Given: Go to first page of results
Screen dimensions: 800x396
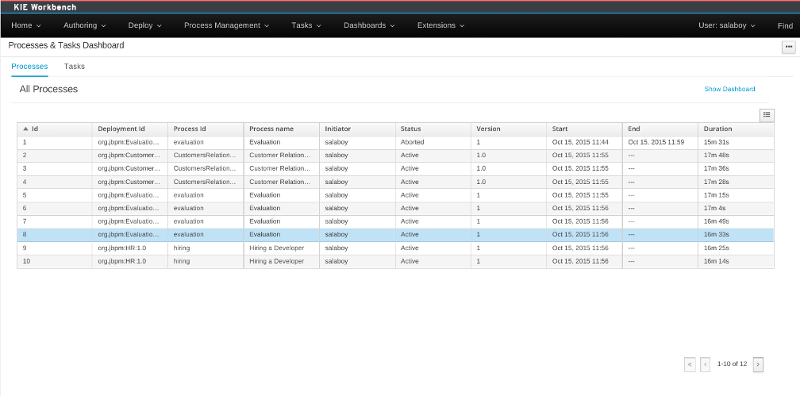Looking at the screenshot, I should (x=690, y=364).
